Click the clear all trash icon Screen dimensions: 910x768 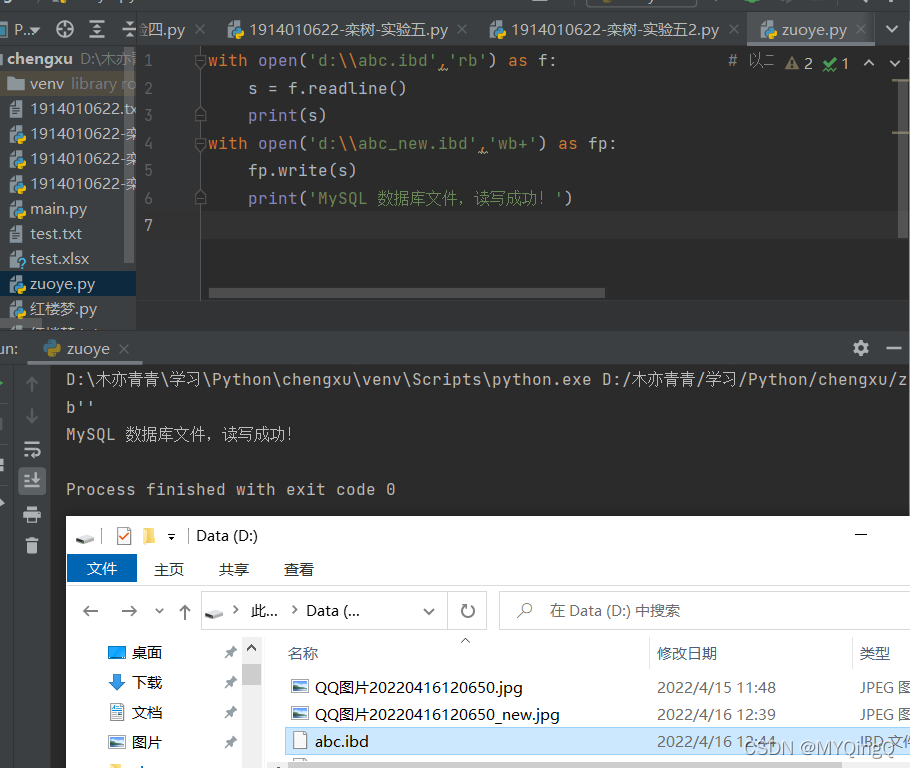(x=32, y=546)
